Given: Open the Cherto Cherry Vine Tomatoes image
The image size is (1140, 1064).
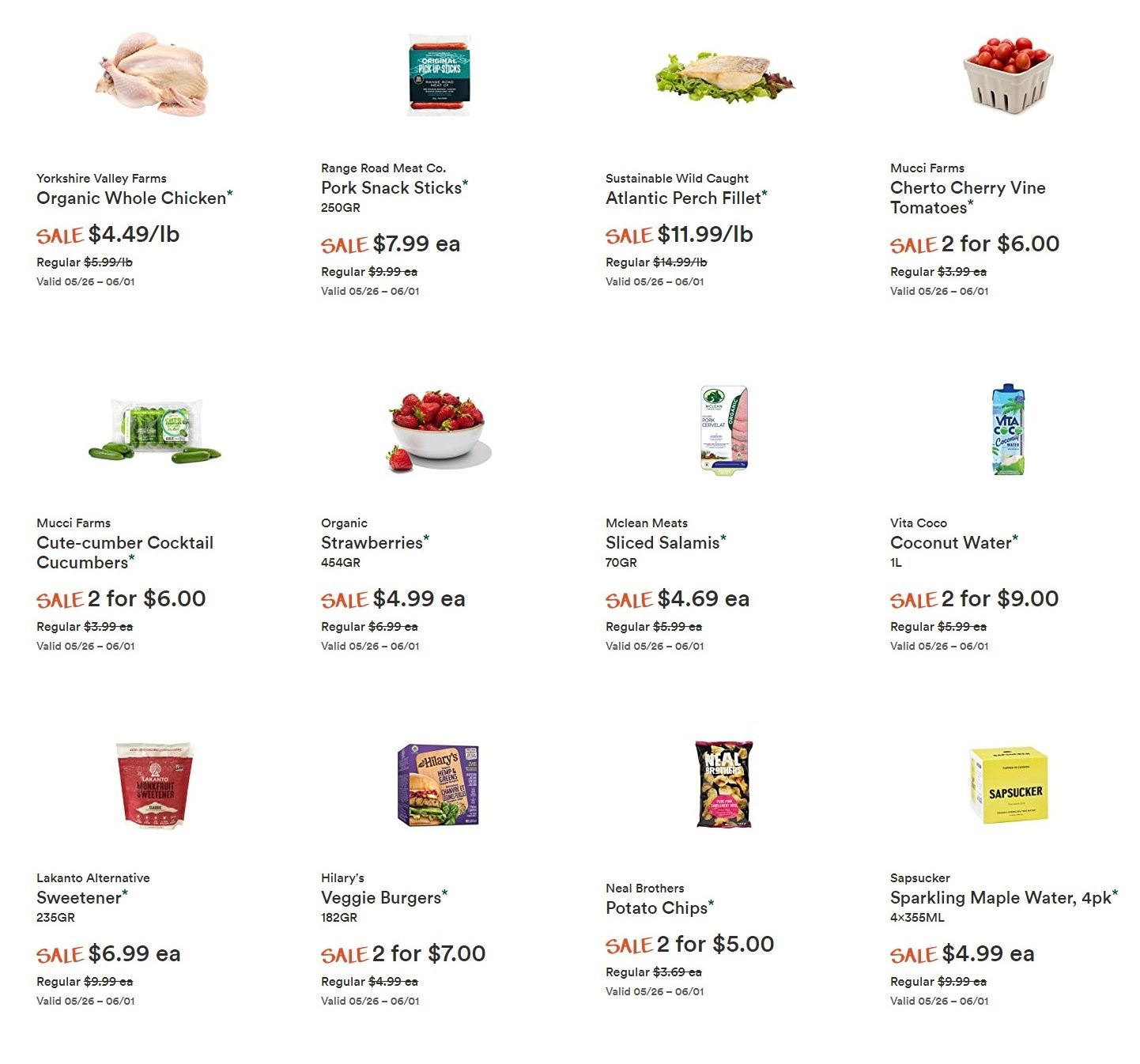Looking at the screenshot, I should coord(1008,74).
